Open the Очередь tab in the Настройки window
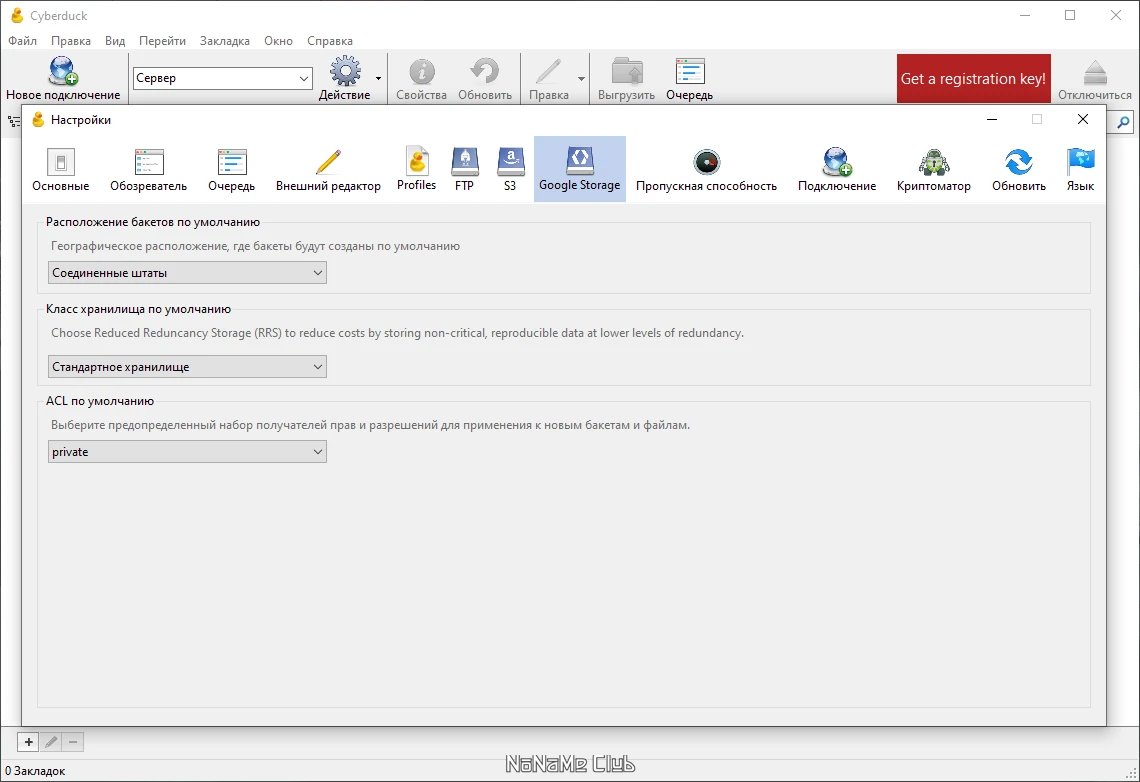Viewport: 1140px width, 782px height. (x=231, y=169)
